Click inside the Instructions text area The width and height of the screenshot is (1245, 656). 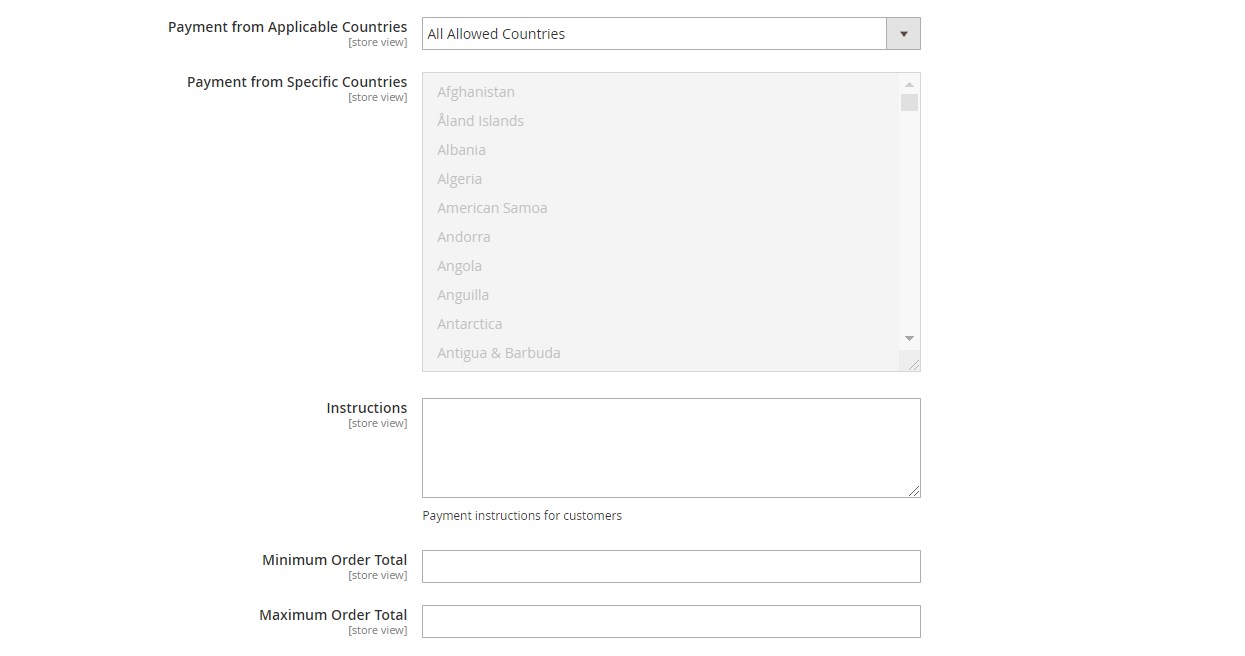tap(670, 447)
